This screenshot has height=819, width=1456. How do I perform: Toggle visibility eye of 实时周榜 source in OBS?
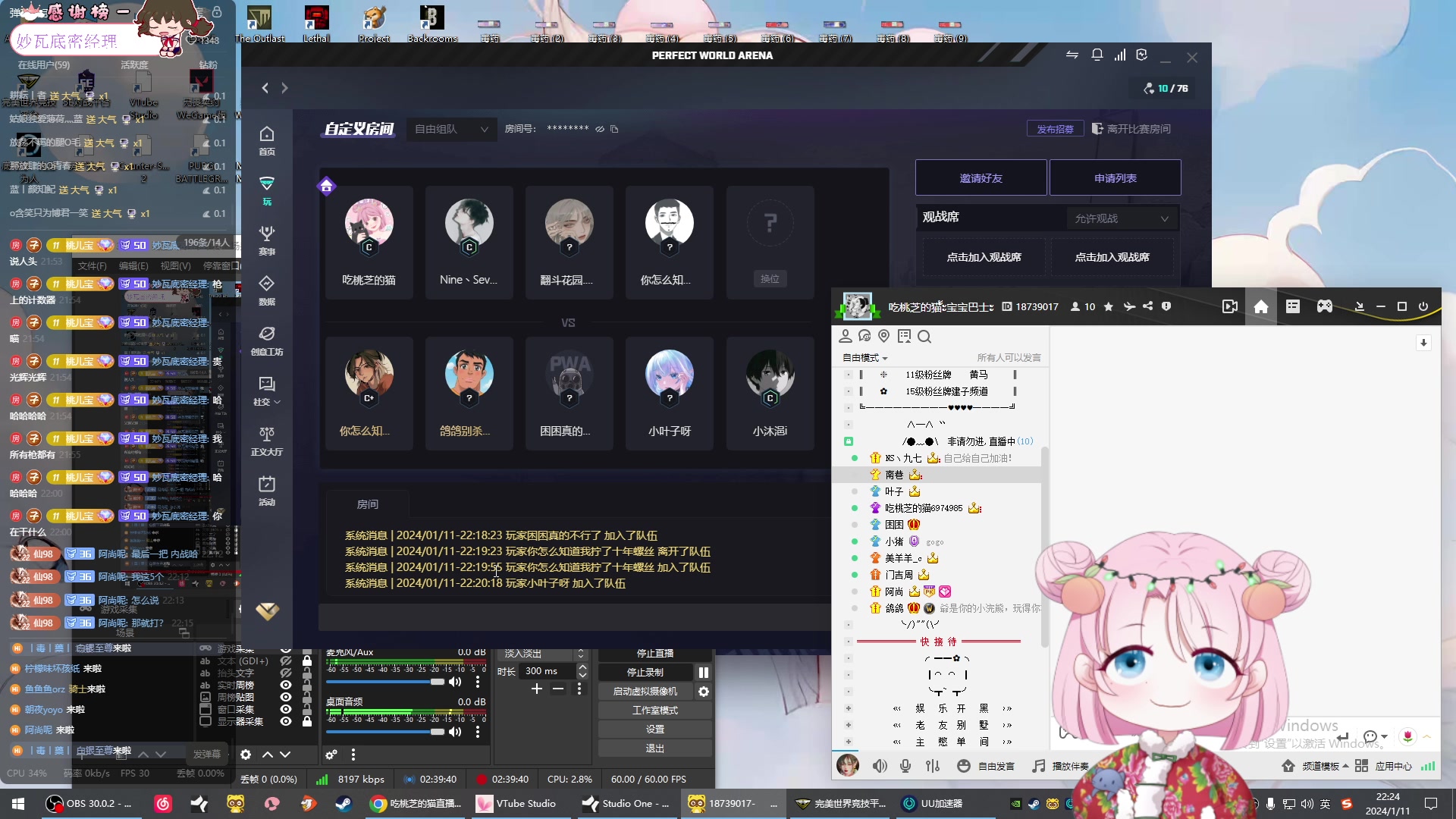point(286,685)
